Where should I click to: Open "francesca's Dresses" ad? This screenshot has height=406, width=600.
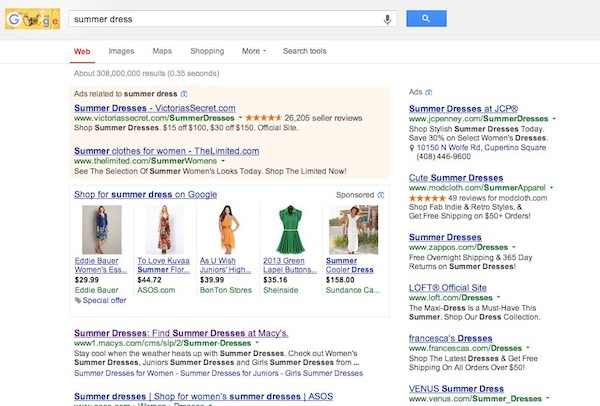(x=450, y=338)
